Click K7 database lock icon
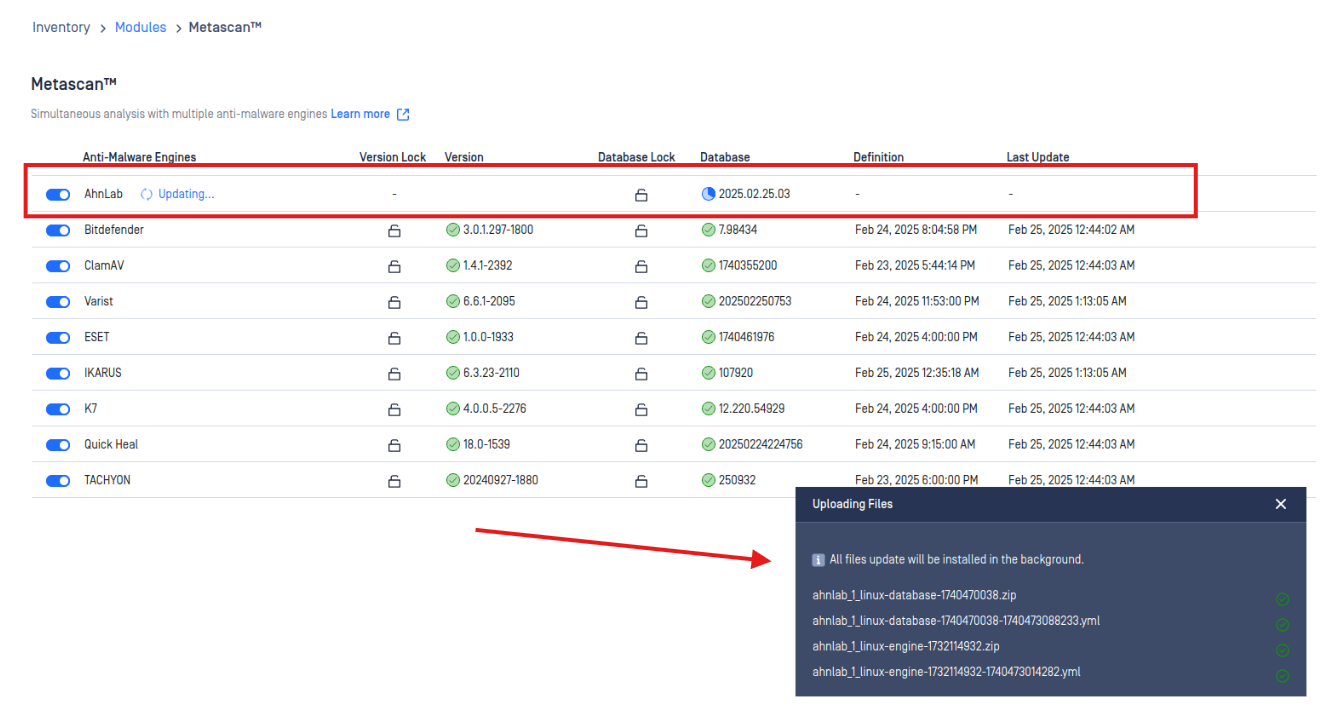1324x711 pixels. coord(641,410)
